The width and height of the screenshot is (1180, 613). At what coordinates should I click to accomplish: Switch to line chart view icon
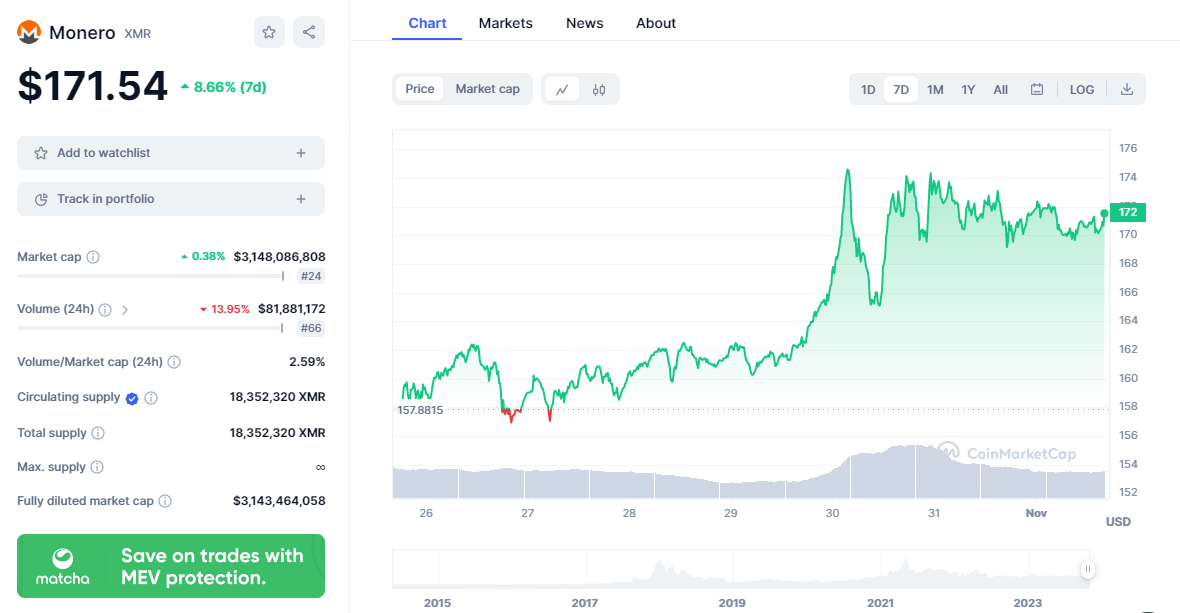[562, 89]
